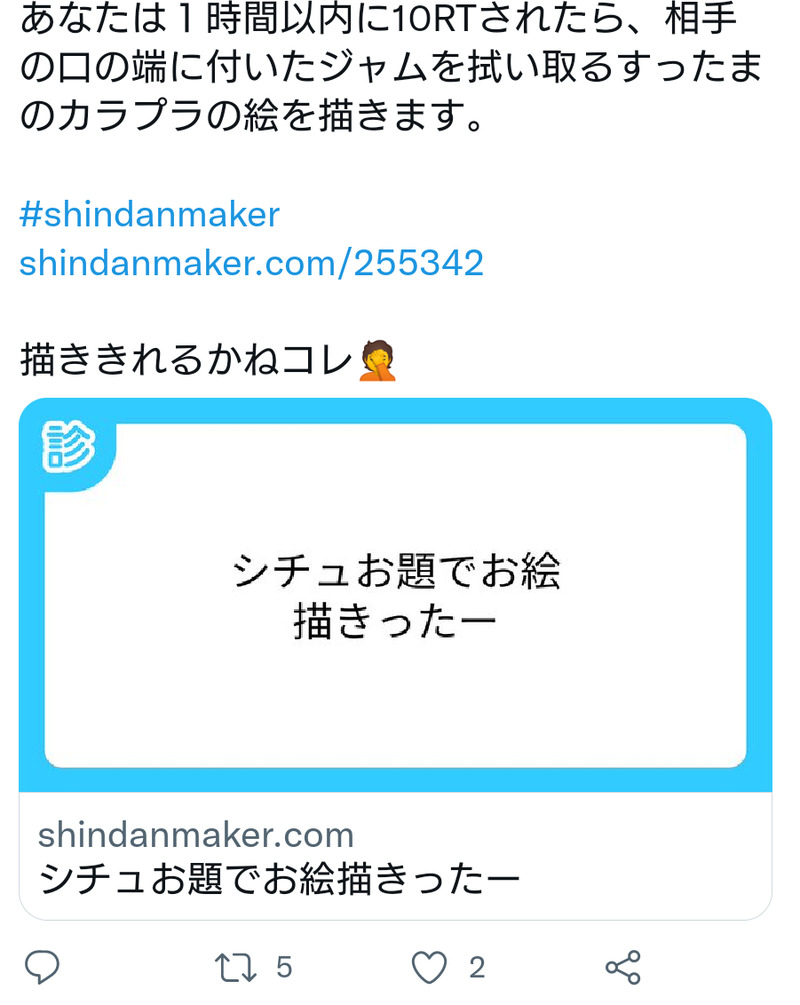Image resolution: width=800 pixels, height=1005 pixels.
Task: Open the share icon menu
Action: pos(623,967)
